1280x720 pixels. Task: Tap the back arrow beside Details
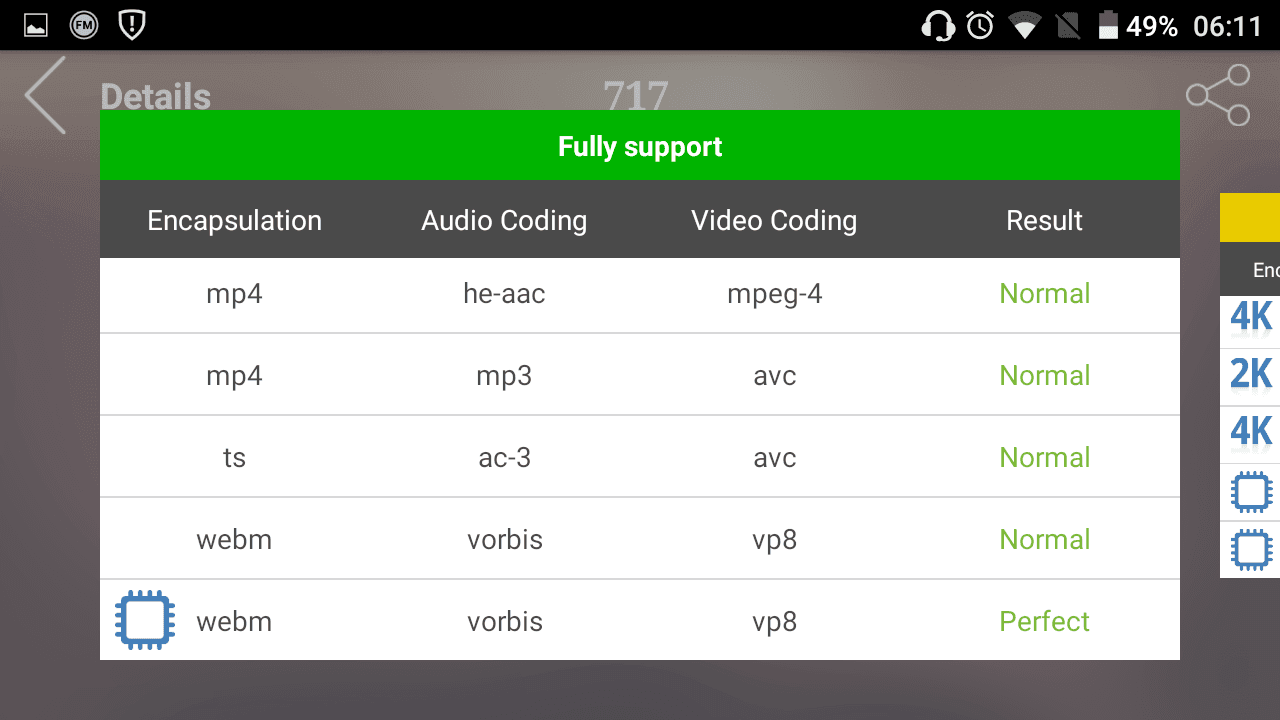pyautogui.click(x=45, y=95)
